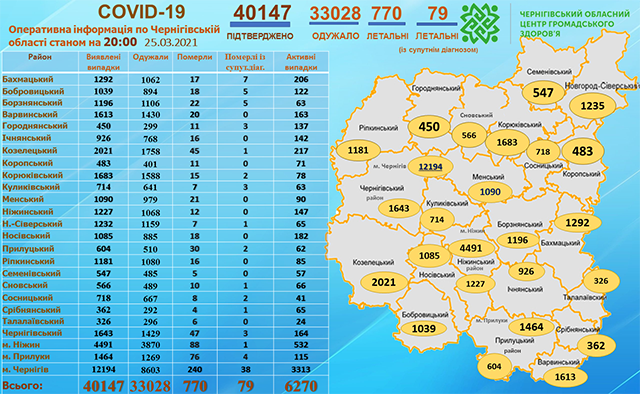
Task: Click the 1090 Менський map bubble
Action: [490, 191]
